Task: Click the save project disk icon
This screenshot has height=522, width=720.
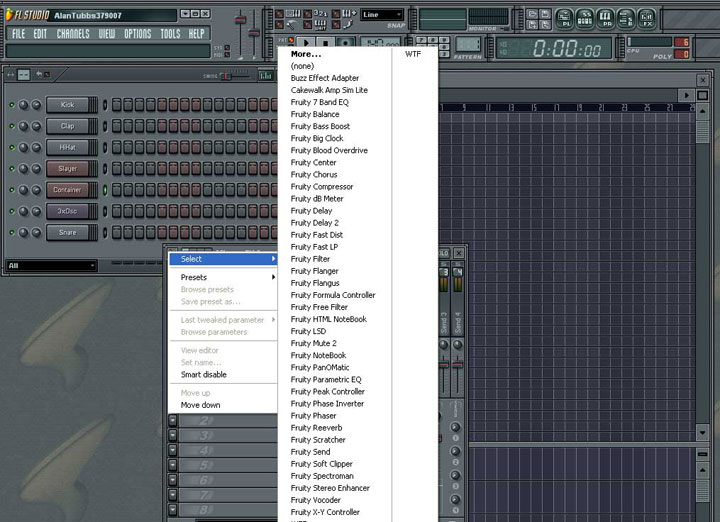Action: 545,14
